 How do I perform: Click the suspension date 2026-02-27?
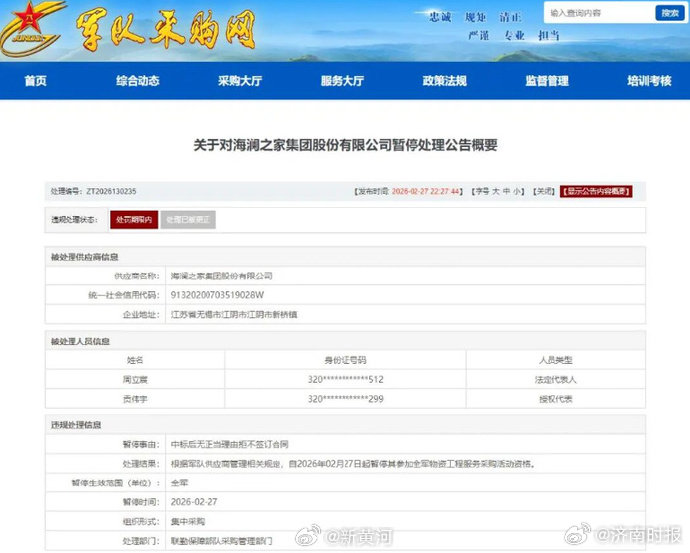194,502
